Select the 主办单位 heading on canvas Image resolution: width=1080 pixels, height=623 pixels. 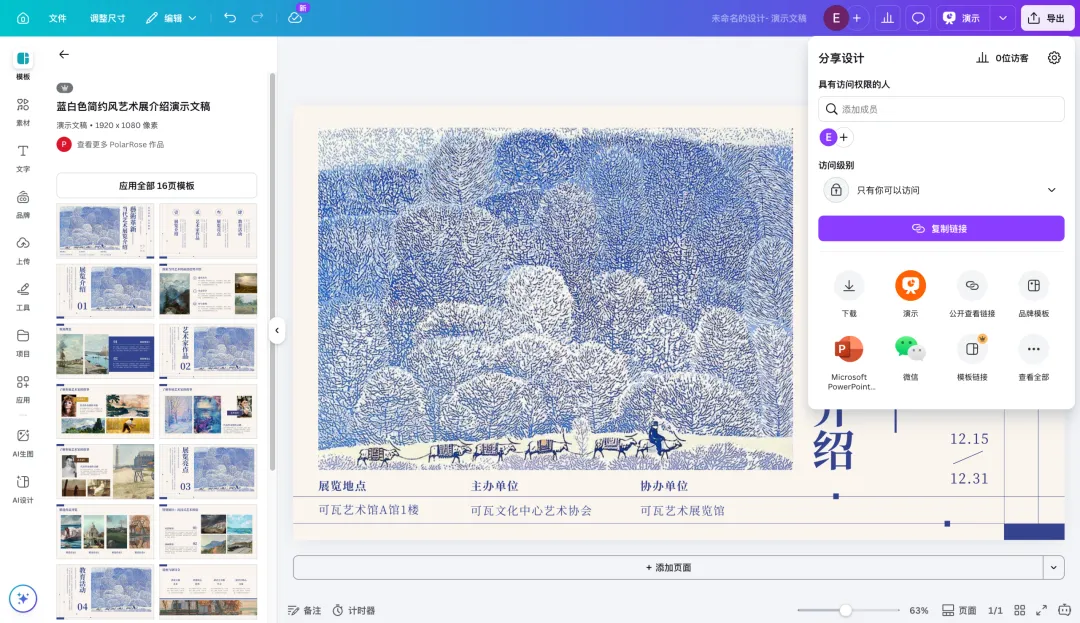click(x=495, y=486)
